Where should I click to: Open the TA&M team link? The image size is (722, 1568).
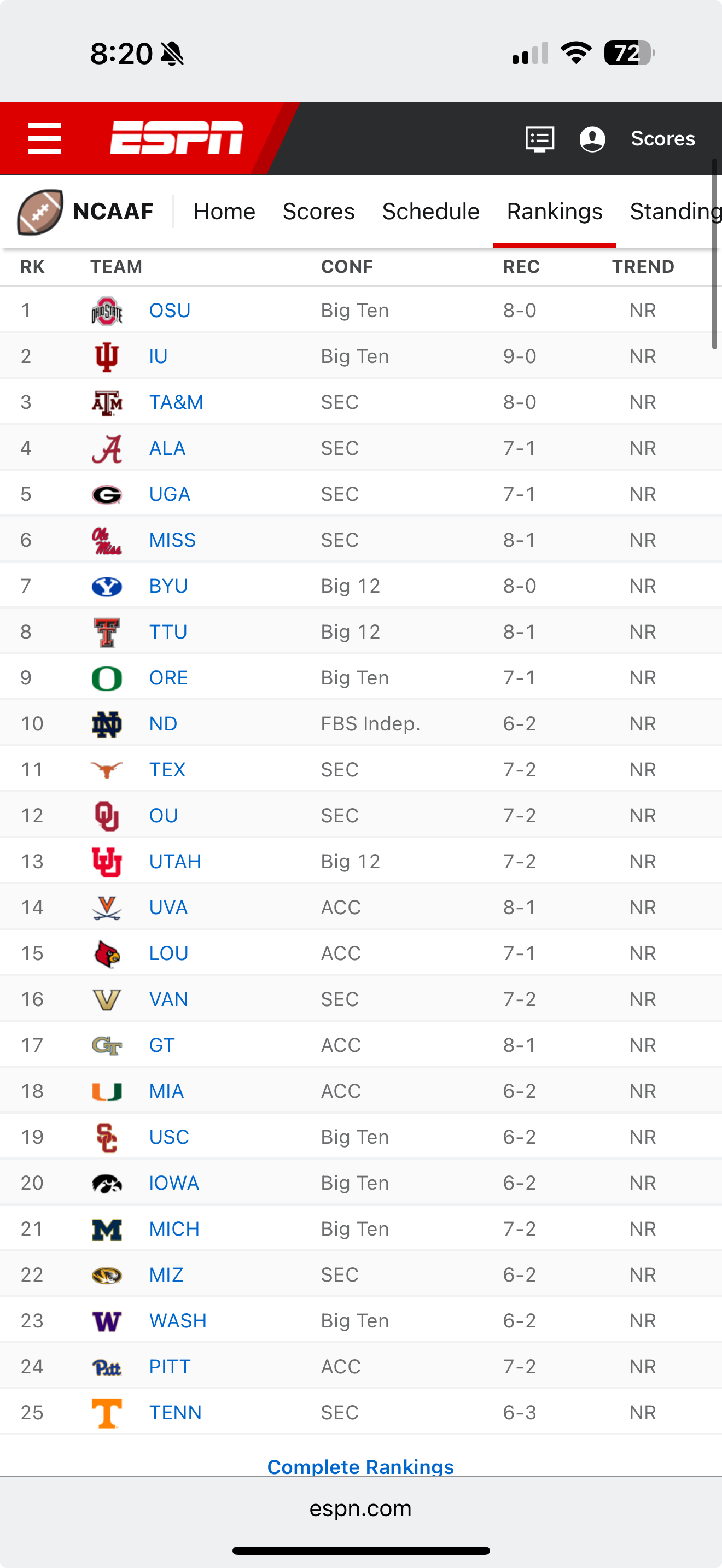point(176,402)
